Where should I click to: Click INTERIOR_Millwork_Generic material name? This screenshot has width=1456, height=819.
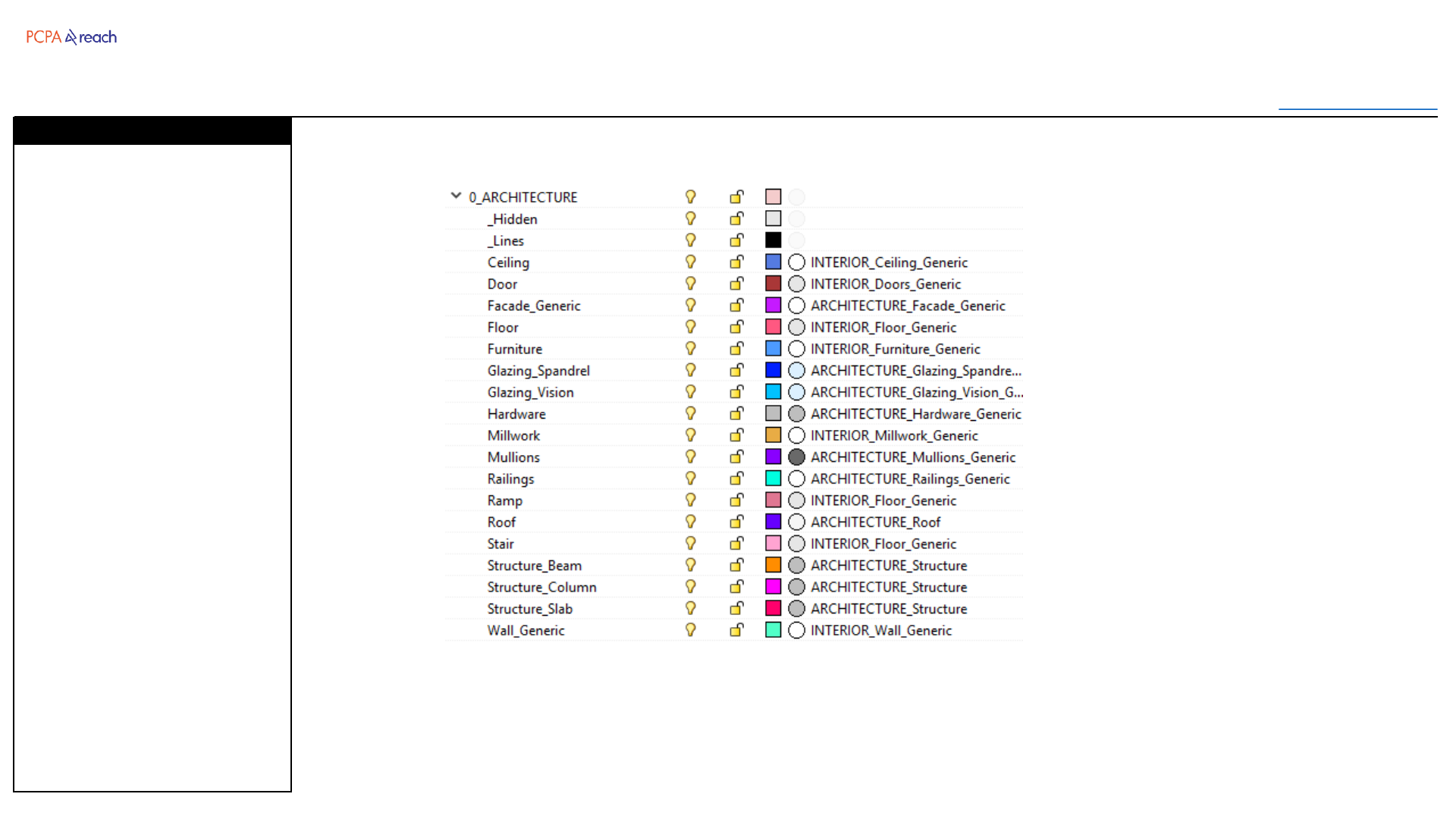[894, 436]
